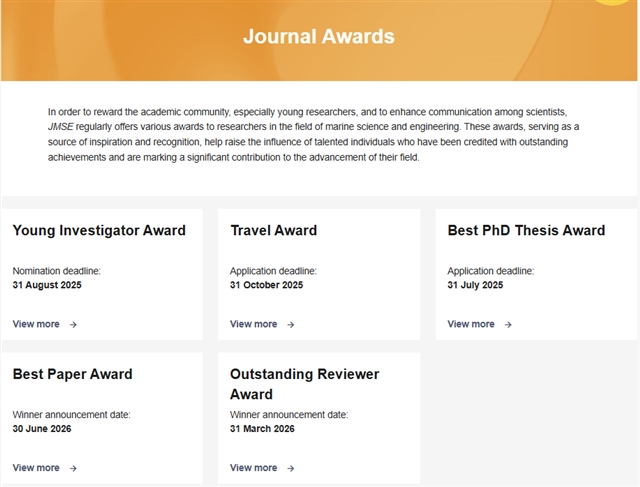The image size is (640, 487).
Task: Open 'View more' text under Outstanding Reviewer Award
Action: (x=253, y=468)
